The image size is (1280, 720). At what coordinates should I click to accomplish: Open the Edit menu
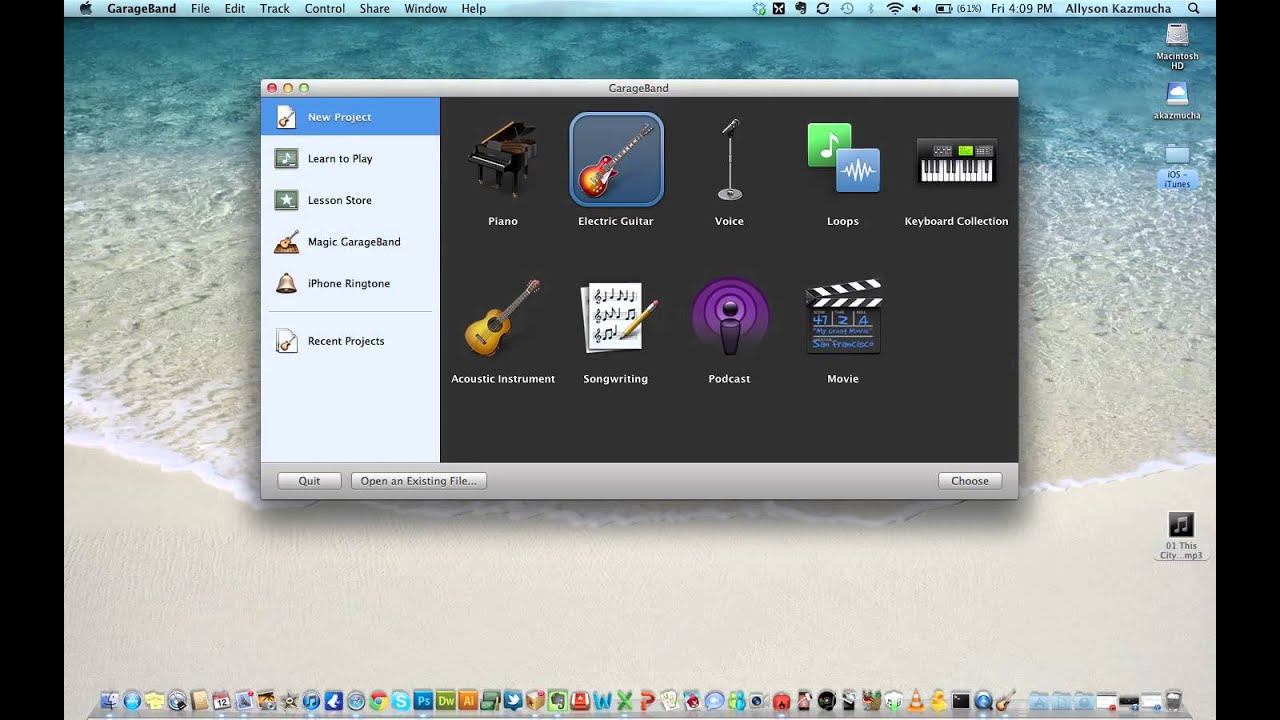coord(235,8)
